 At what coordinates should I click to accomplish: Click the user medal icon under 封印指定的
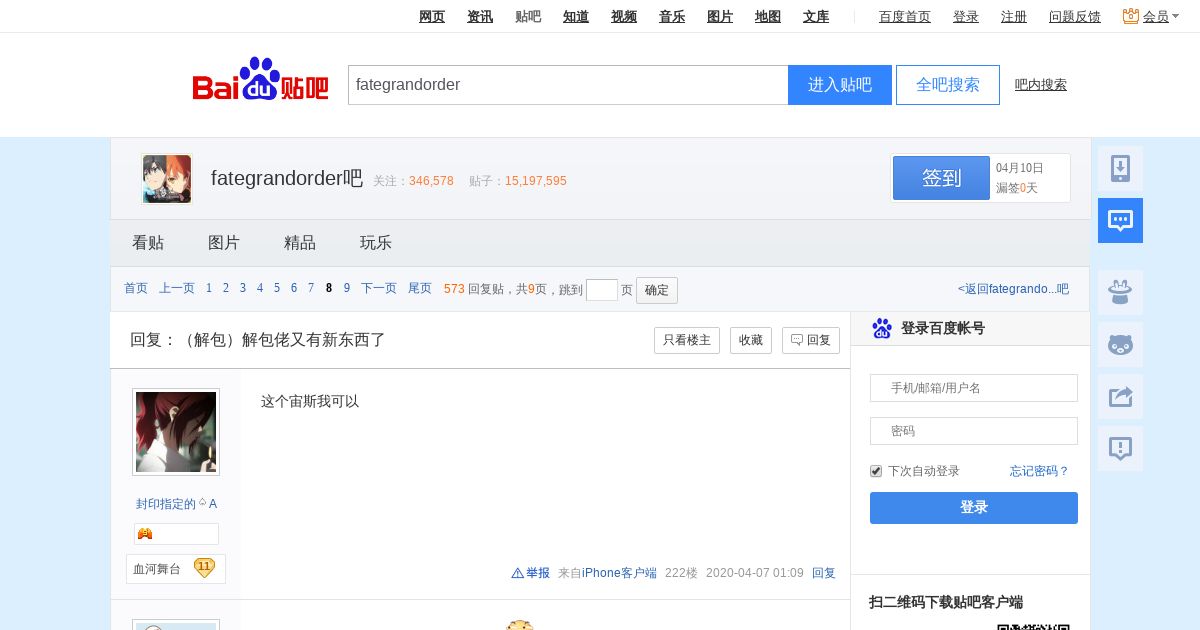(x=145, y=534)
